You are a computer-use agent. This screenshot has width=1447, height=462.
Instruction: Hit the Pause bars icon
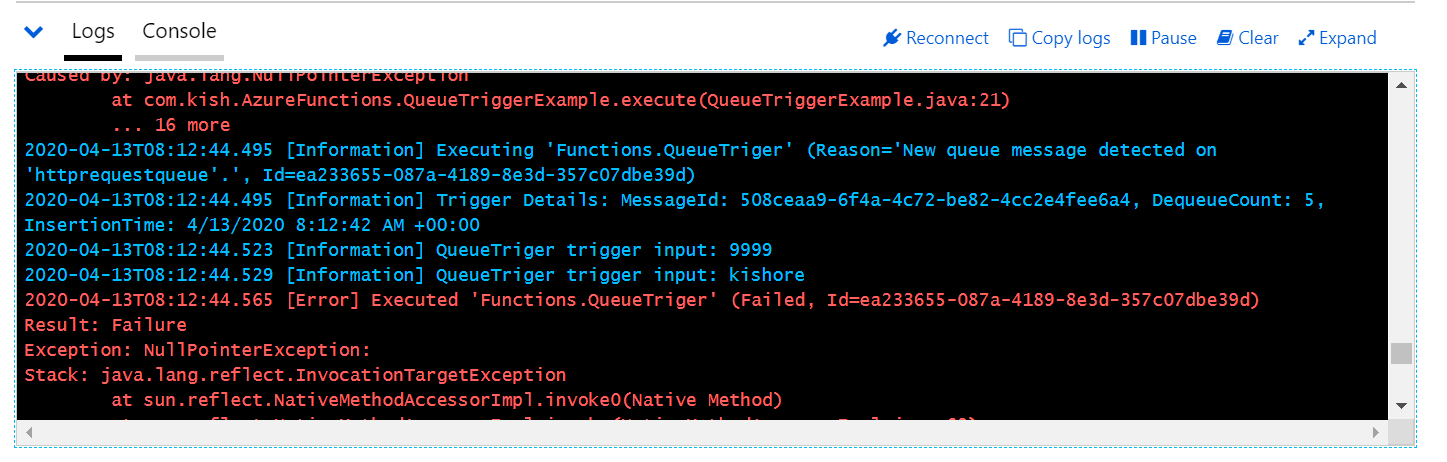(x=1138, y=38)
